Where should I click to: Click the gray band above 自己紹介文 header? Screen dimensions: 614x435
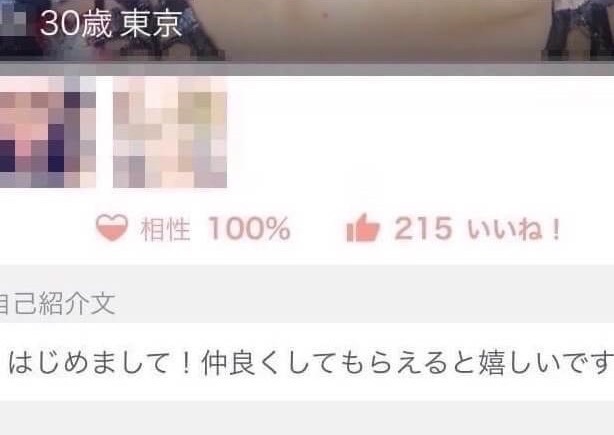click(x=307, y=277)
